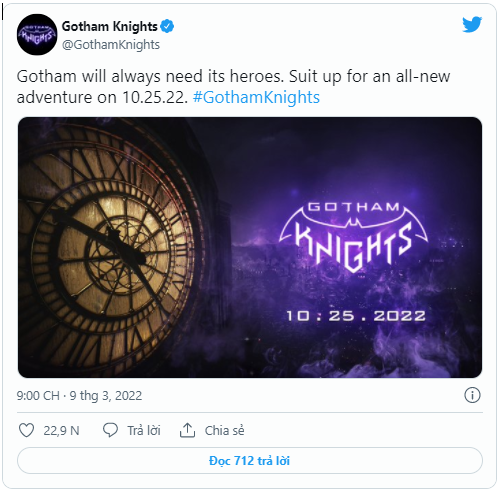
Task: Click the share upload arrow icon
Action: point(187,430)
